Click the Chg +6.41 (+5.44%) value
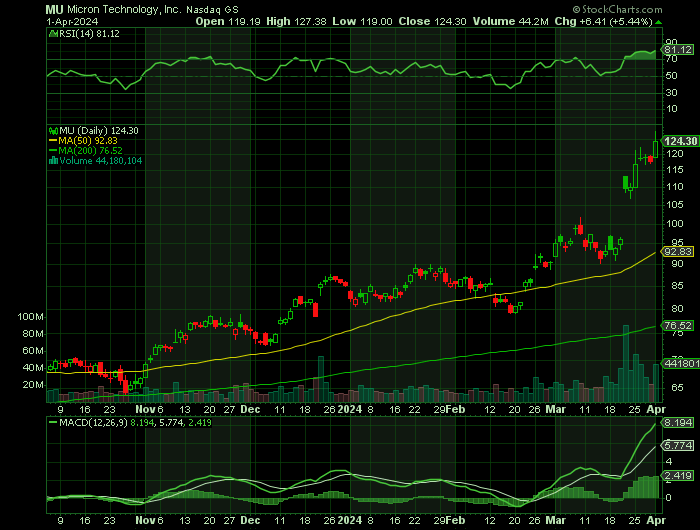Viewport: 700px width, 530px height. point(604,21)
